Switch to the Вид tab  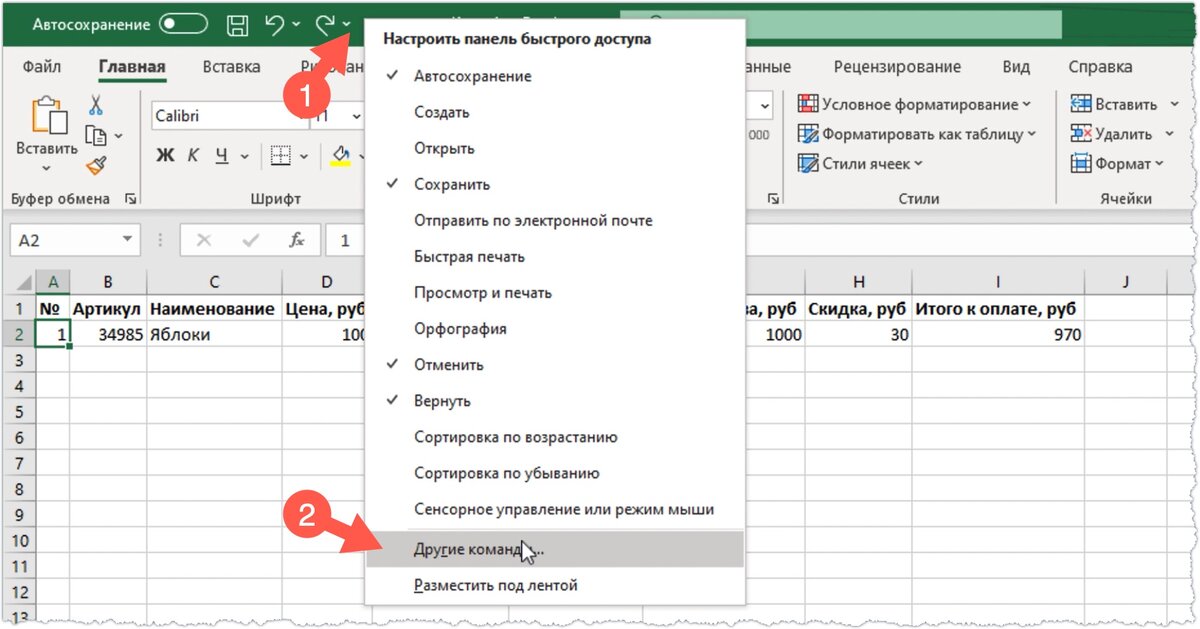coord(1016,67)
